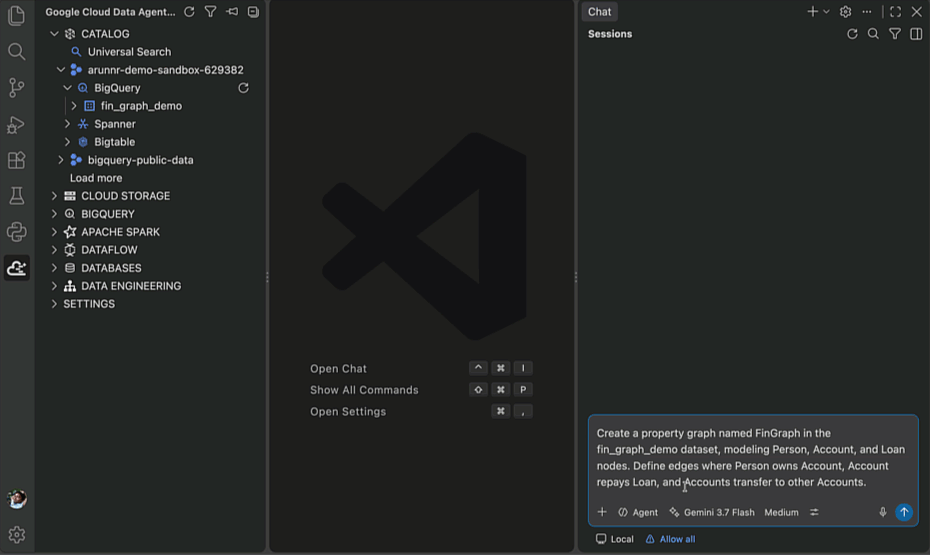Viewport: 930px width, 555px height.
Task: Search the chat Sessions
Action: (x=873, y=34)
